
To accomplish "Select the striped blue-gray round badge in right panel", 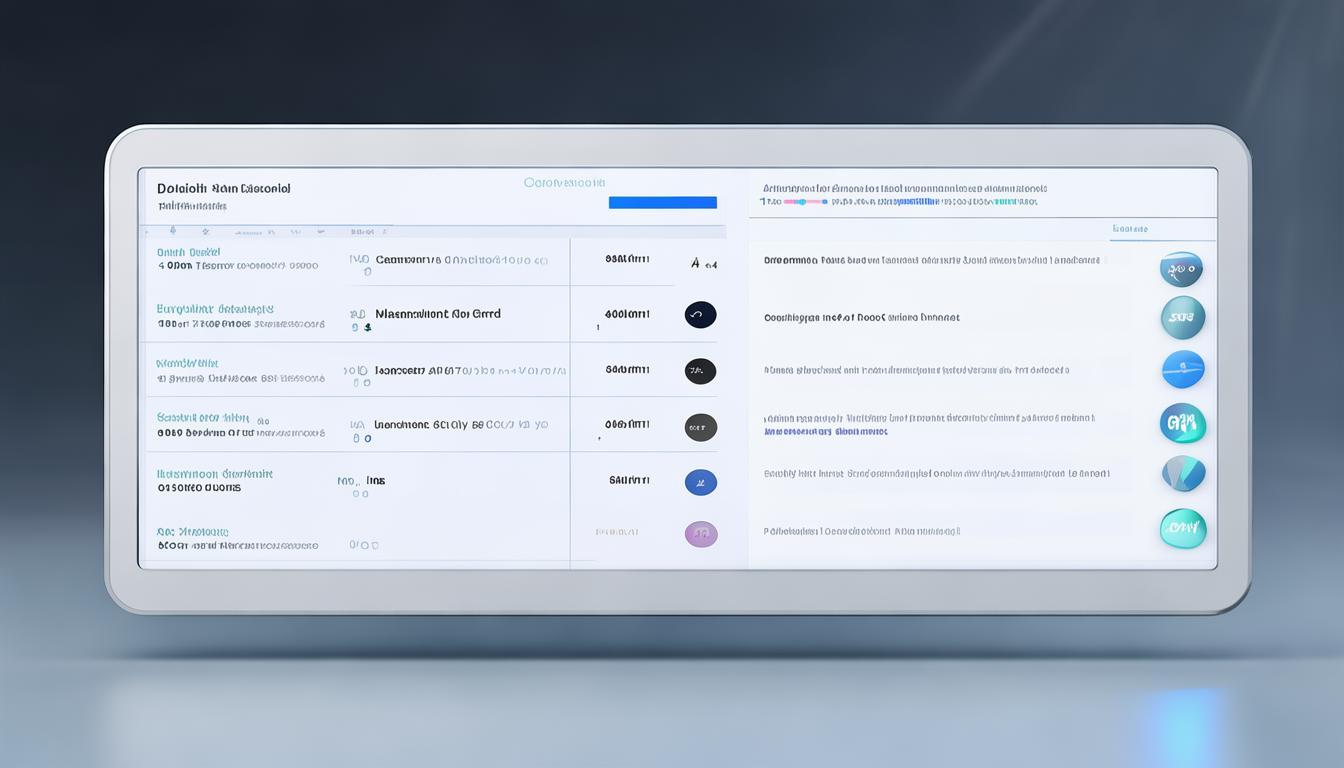I will coord(1183,473).
